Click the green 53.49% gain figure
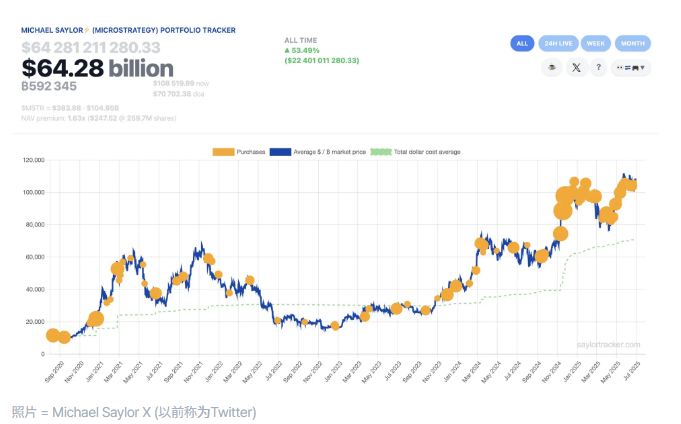Screen dimensions: 681x424 coord(302,50)
